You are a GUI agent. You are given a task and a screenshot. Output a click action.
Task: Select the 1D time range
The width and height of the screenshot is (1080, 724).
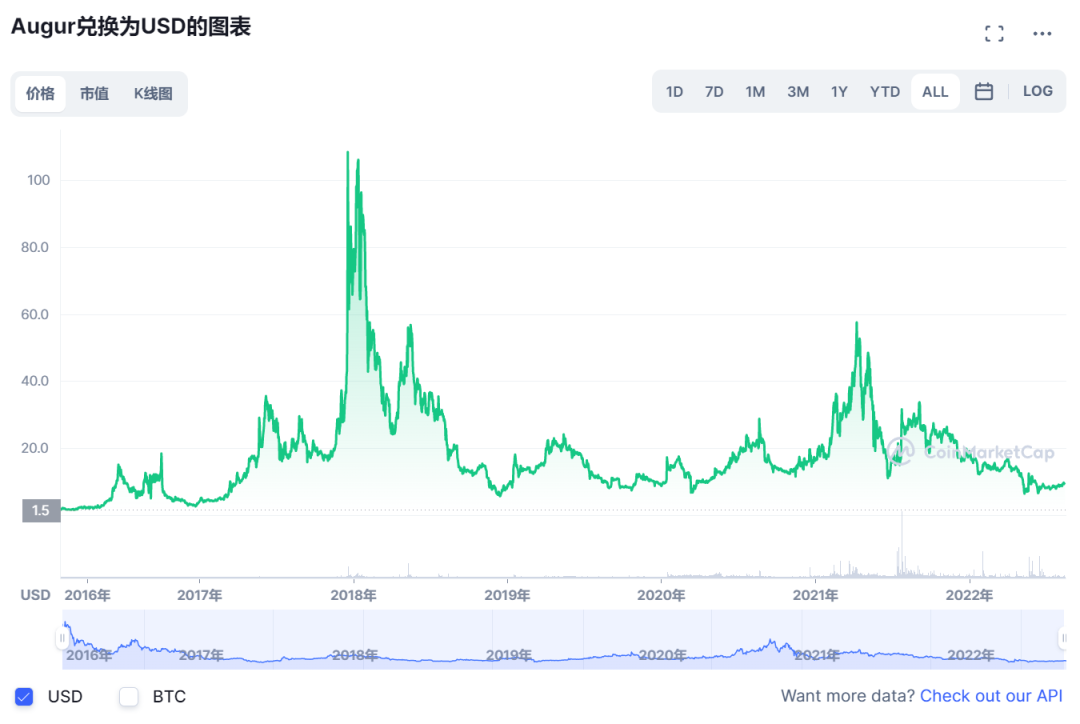click(674, 90)
